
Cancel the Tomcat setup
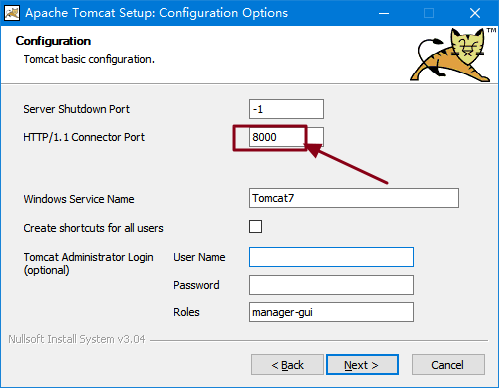tap(448, 365)
